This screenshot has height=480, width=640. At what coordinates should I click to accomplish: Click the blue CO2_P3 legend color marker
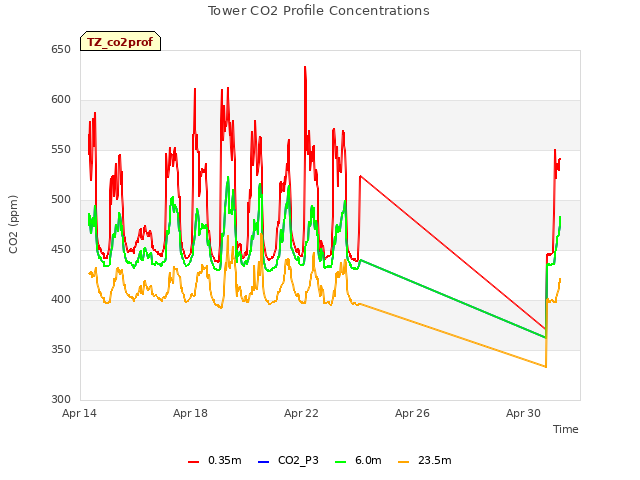click(264, 462)
